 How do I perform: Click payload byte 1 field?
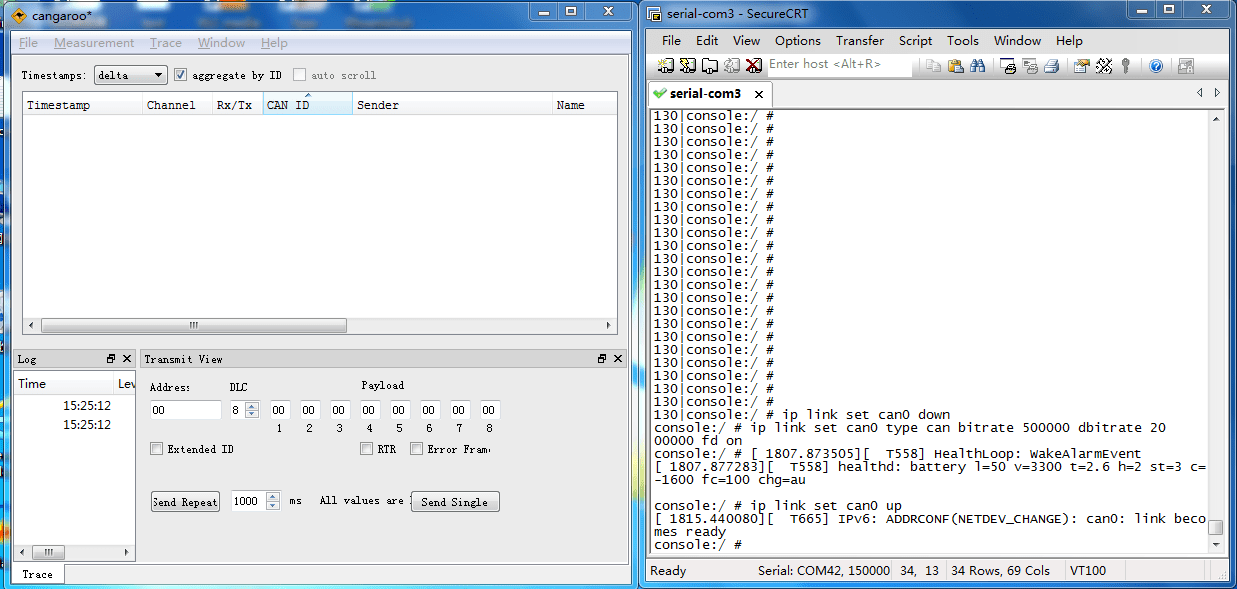pyautogui.click(x=280, y=410)
